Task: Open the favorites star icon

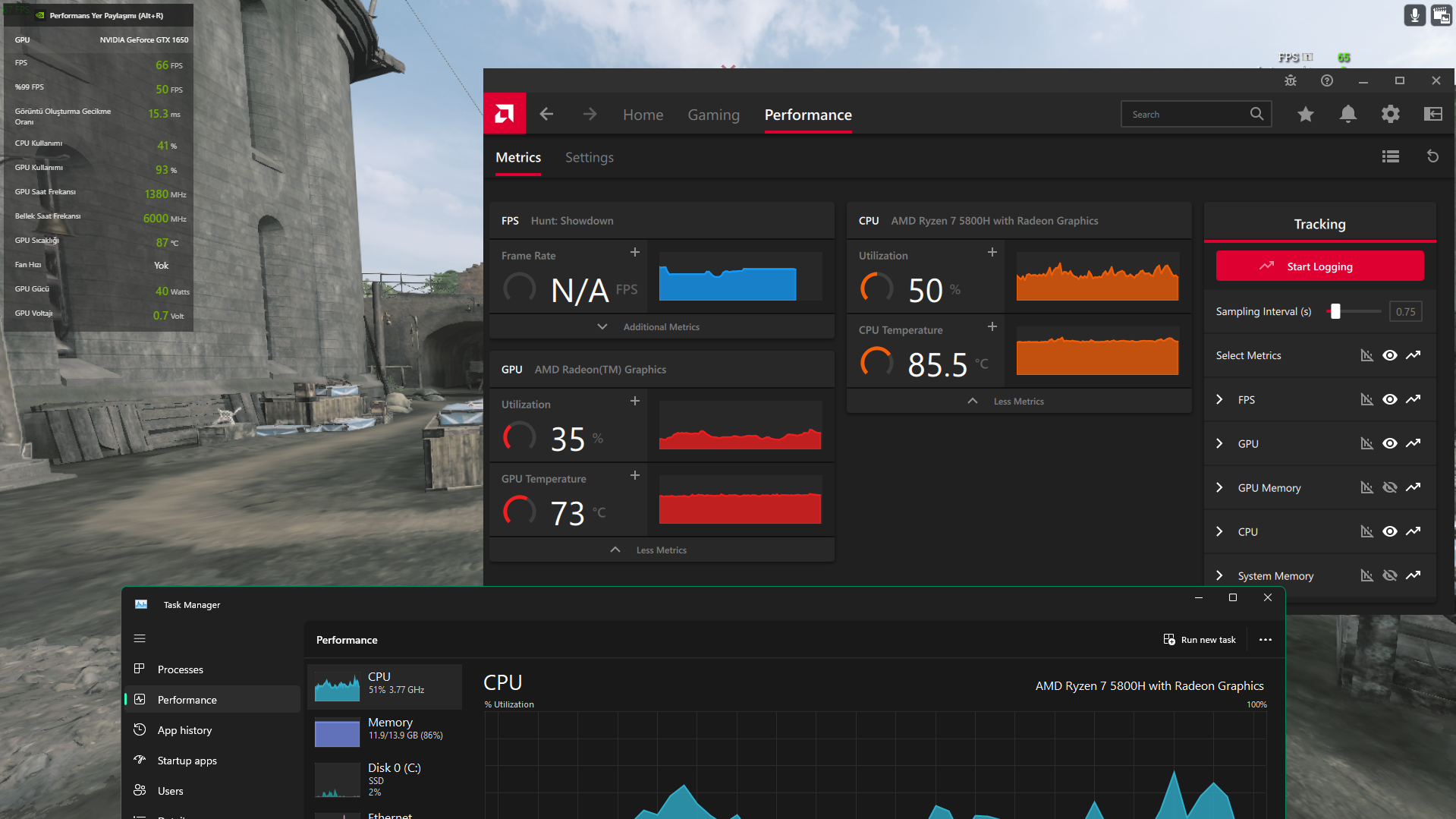Action: pos(1306,114)
